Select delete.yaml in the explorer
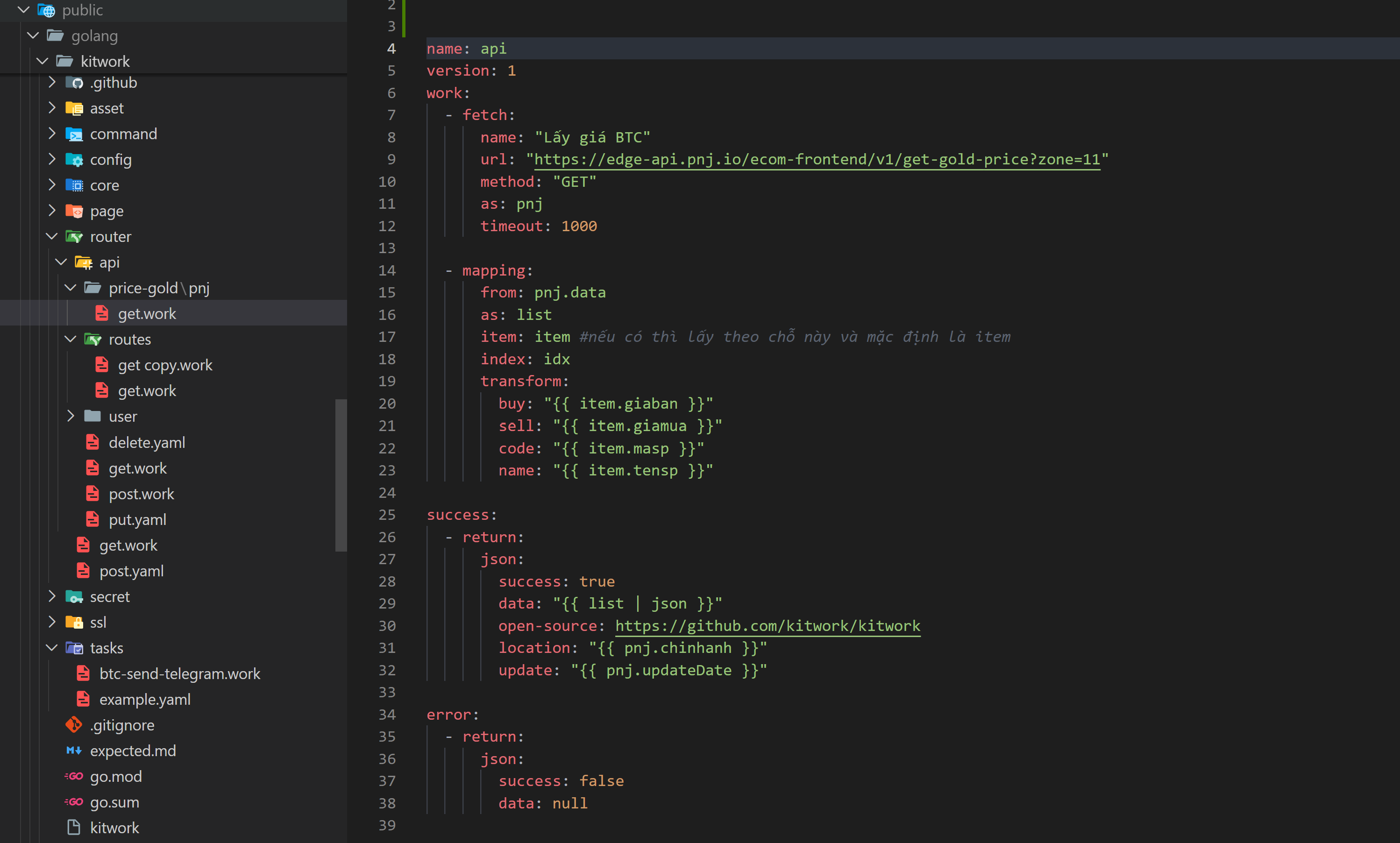This screenshot has width=1400, height=843. pyautogui.click(x=147, y=442)
